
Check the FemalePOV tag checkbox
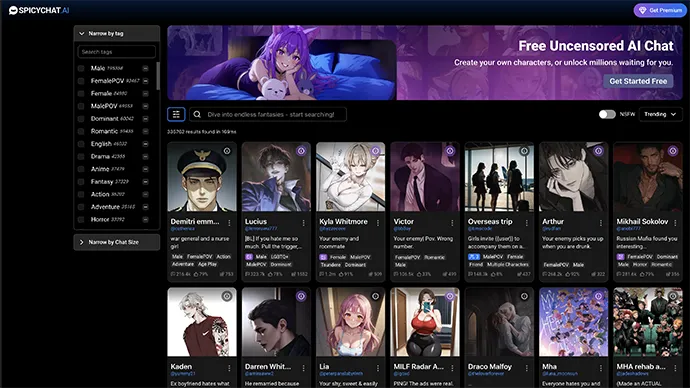pos(81,81)
